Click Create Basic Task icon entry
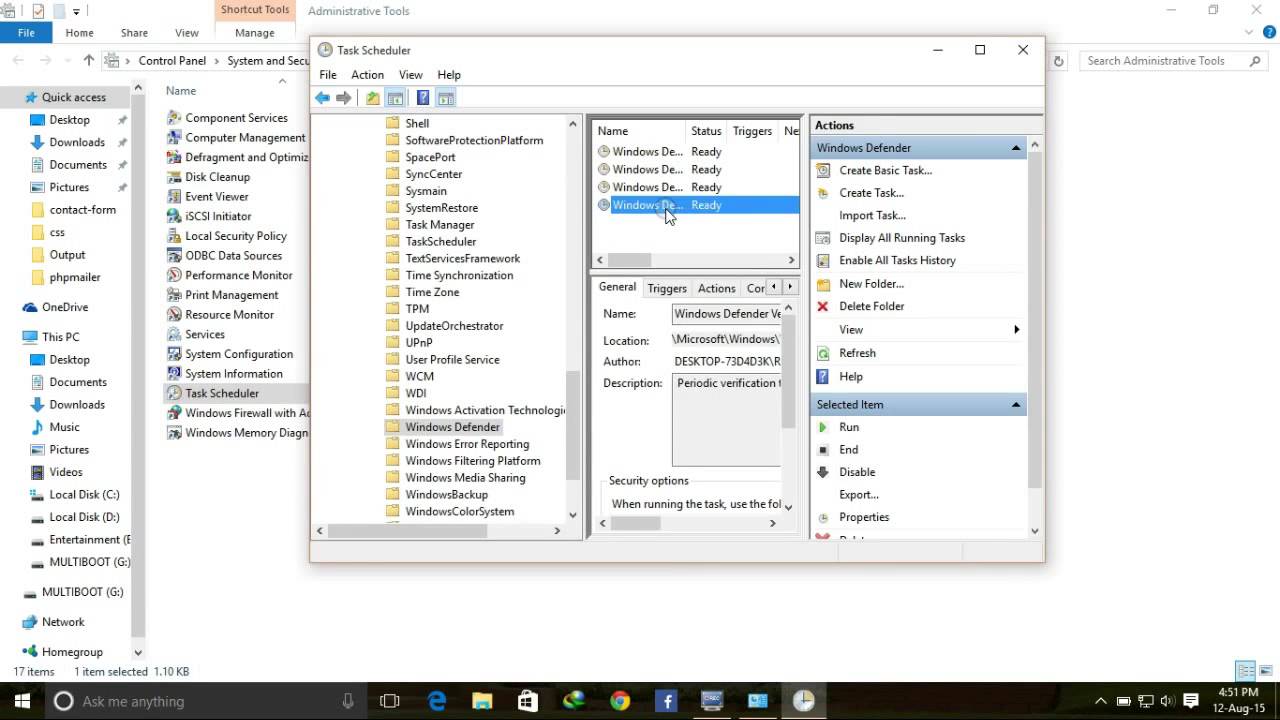 (823, 170)
